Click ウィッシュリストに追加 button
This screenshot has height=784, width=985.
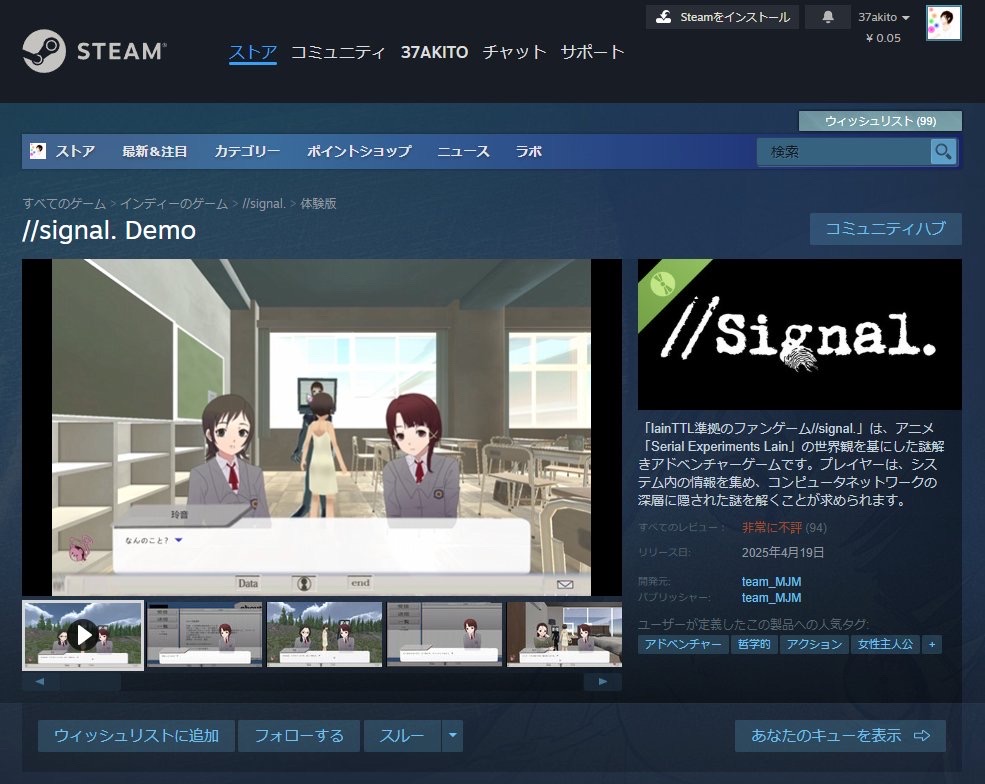point(136,736)
